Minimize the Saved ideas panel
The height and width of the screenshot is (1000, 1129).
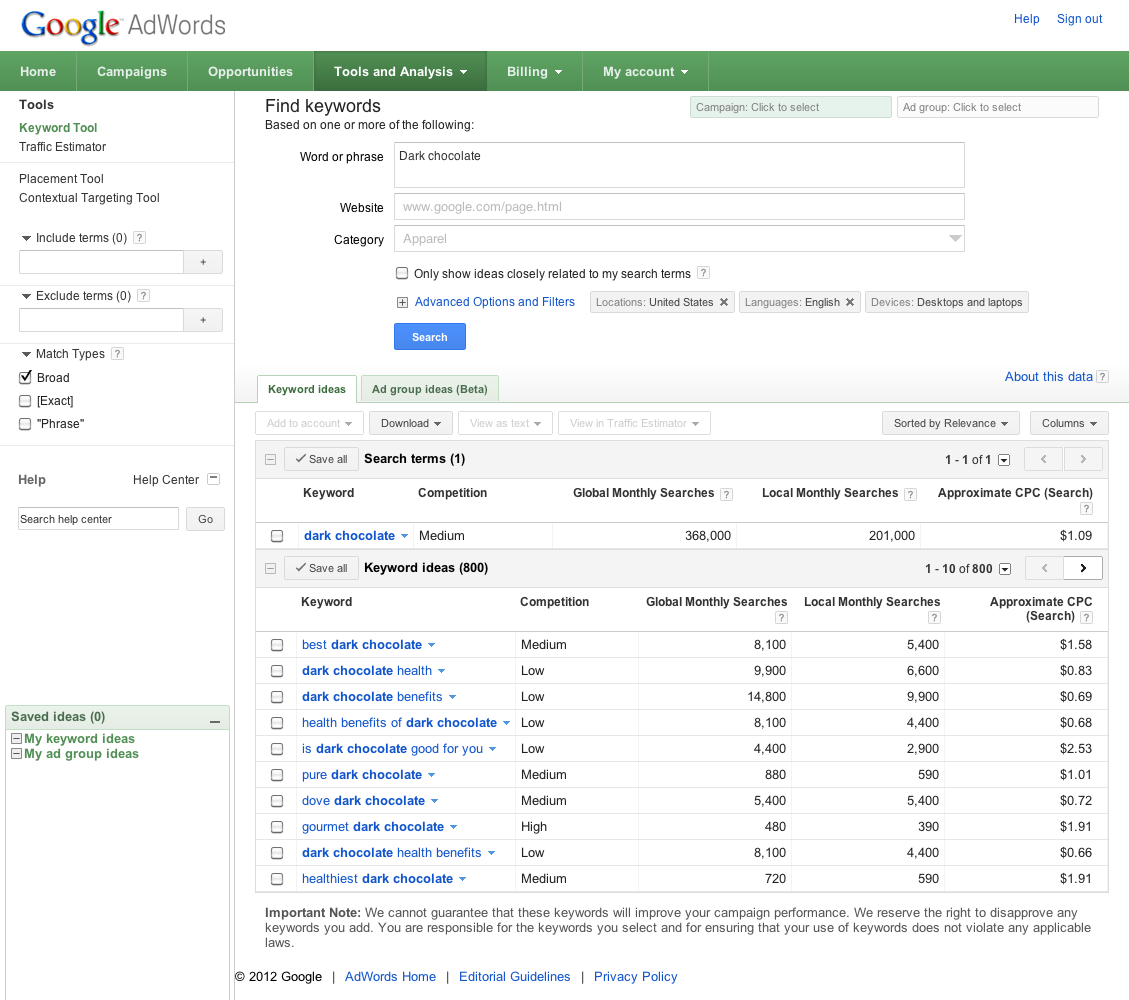(214, 718)
